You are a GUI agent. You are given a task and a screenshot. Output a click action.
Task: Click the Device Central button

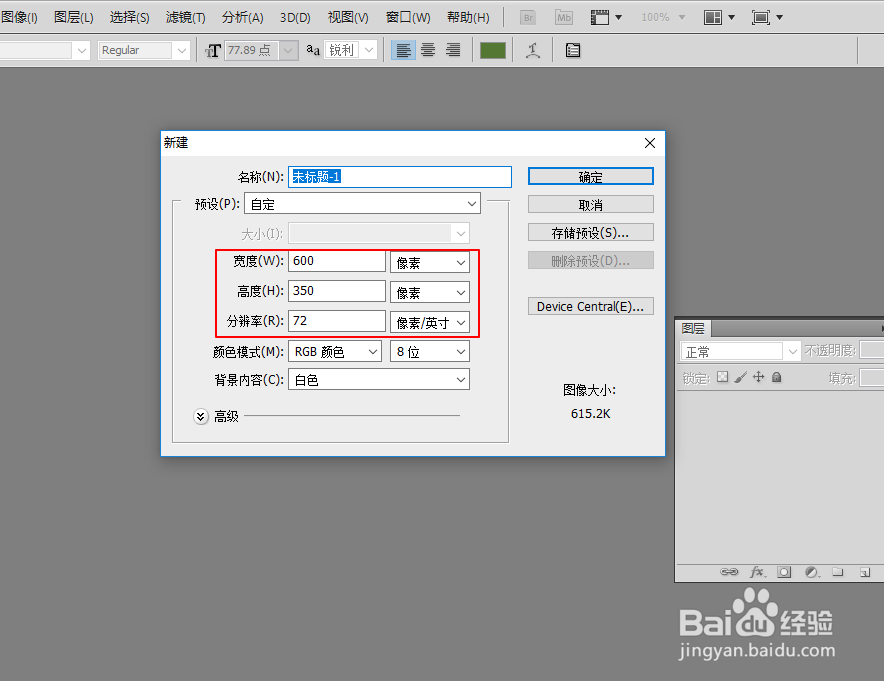click(x=590, y=306)
